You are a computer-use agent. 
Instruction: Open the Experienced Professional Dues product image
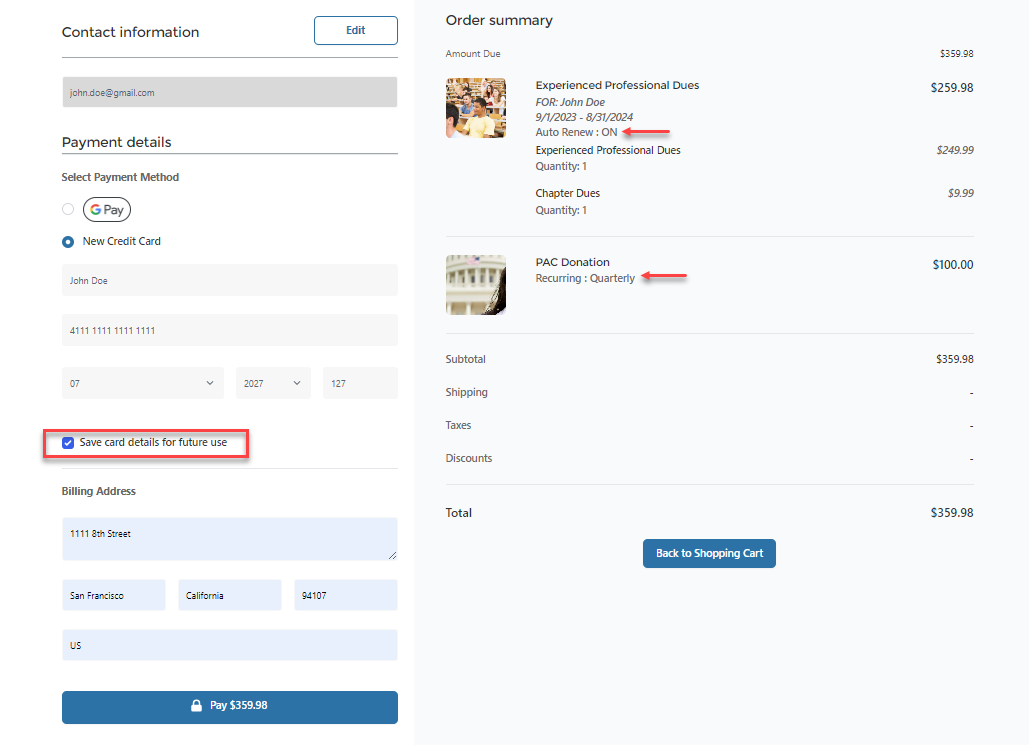pos(476,108)
